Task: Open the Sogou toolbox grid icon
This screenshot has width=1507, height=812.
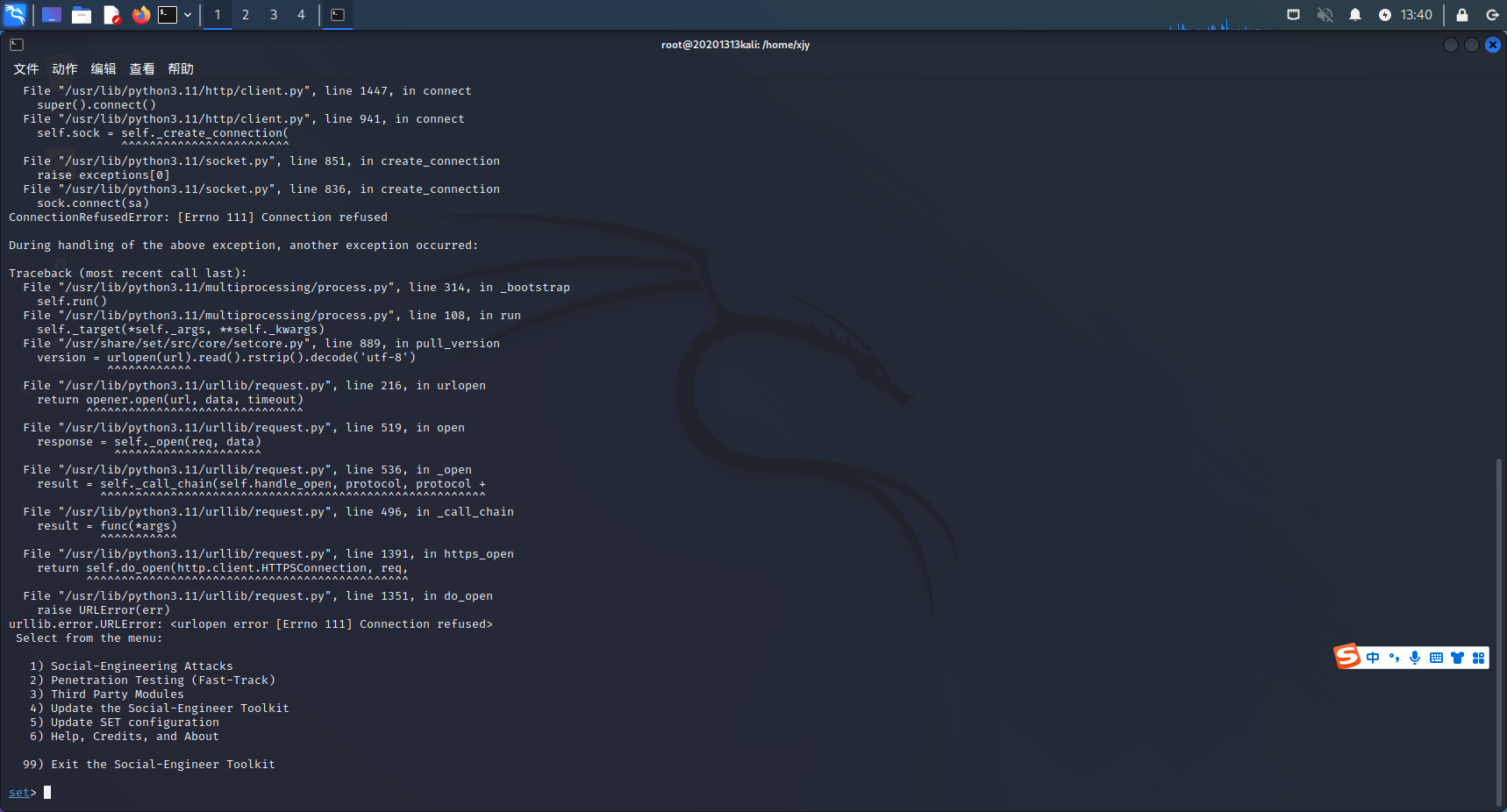Action: pos(1479,658)
